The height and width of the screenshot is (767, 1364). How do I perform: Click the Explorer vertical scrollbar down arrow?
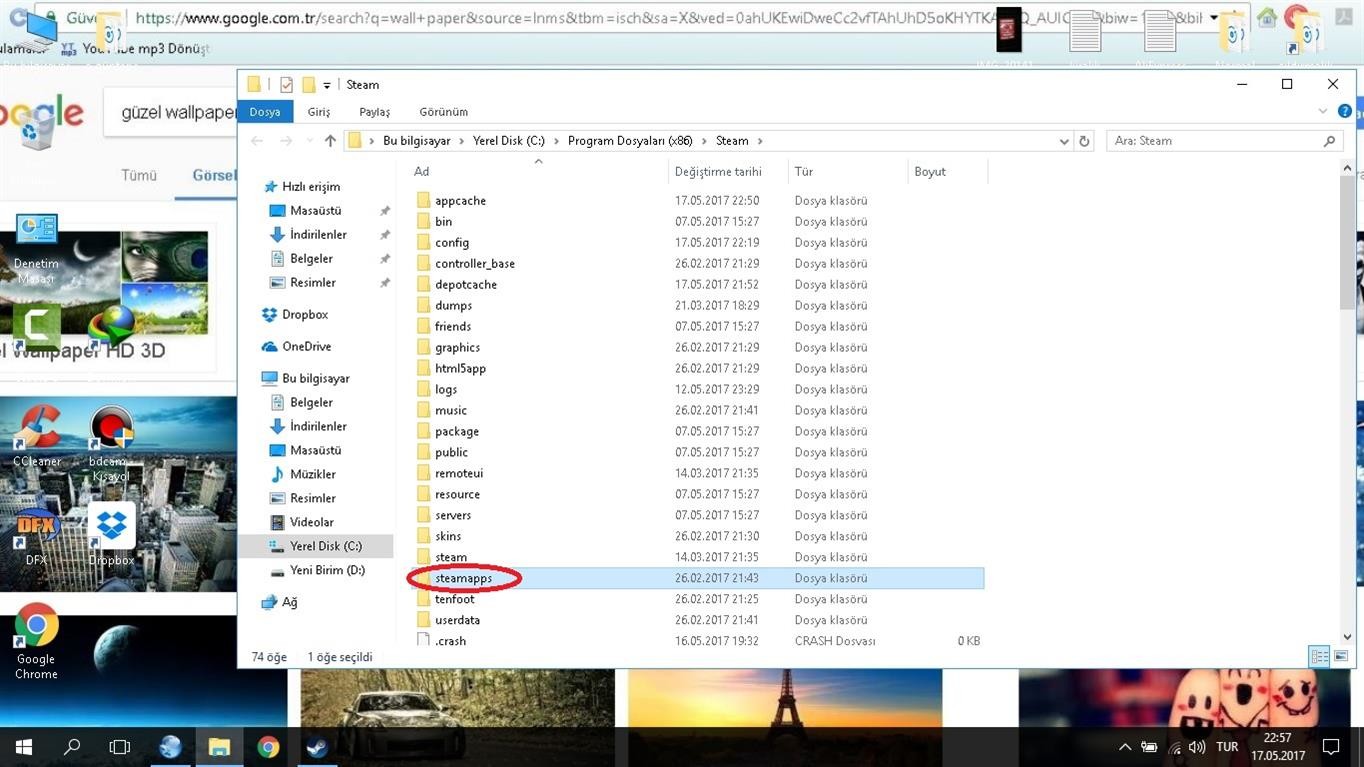(1347, 636)
